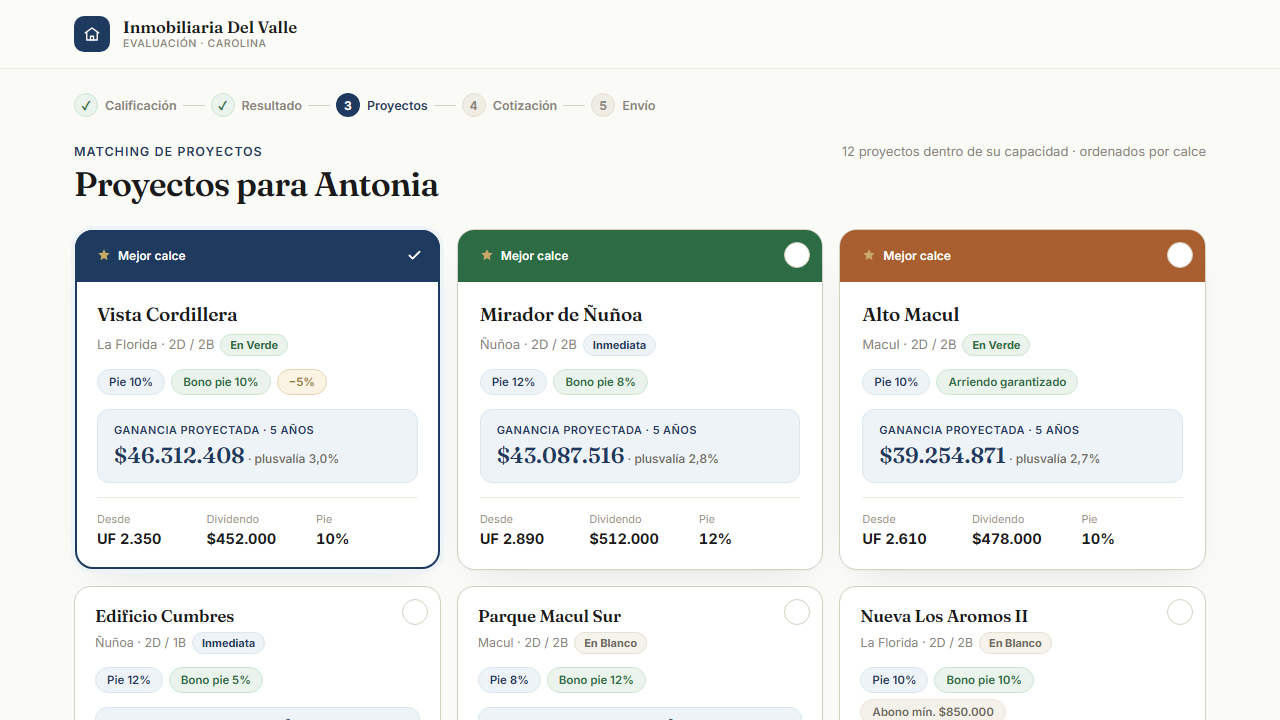Click the checkmark icon beside Calificación
The height and width of the screenshot is (720, 1280).
(86, 105)
